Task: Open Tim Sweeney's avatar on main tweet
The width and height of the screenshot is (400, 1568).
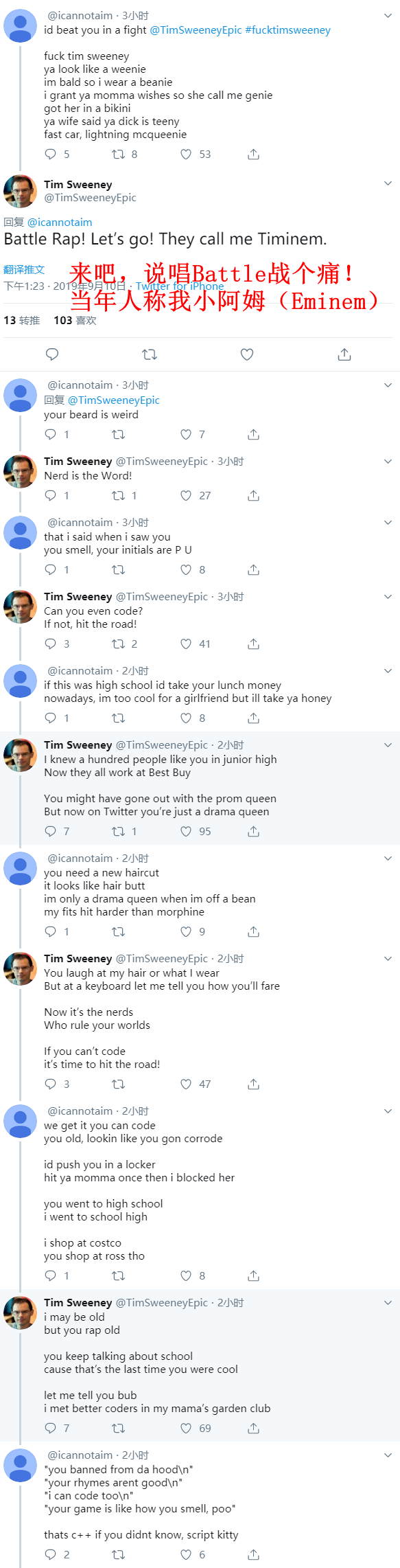Action: 21,191
